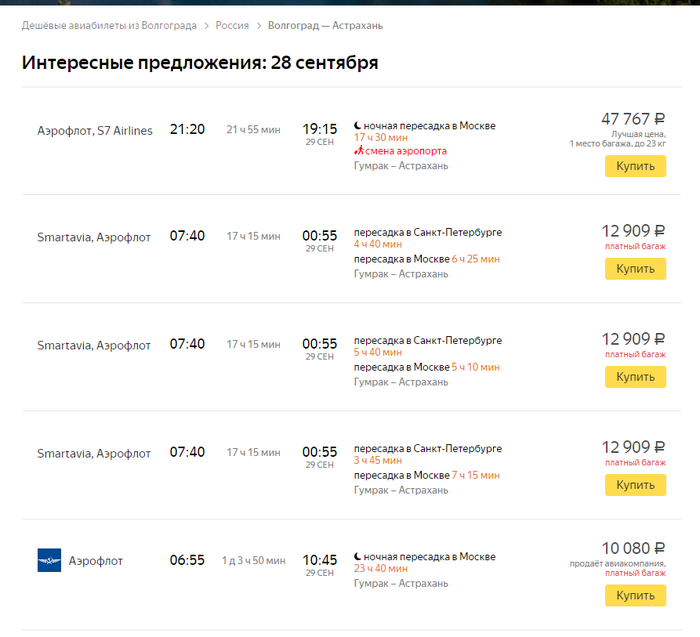Click the red airport change walking icon
Viewport: 700px width, 637px height.
[358, 151]
